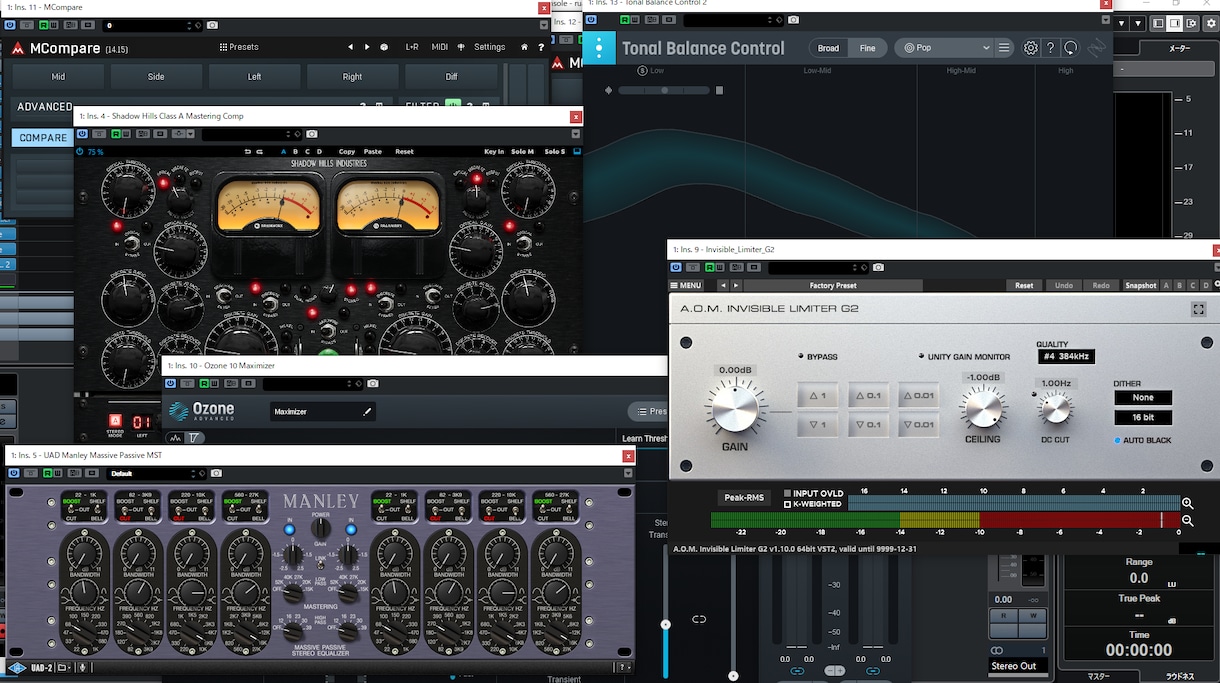Open Peak-RMS meter mode selector
This screenshot has height=683, width=1220.
pos(742,498)
